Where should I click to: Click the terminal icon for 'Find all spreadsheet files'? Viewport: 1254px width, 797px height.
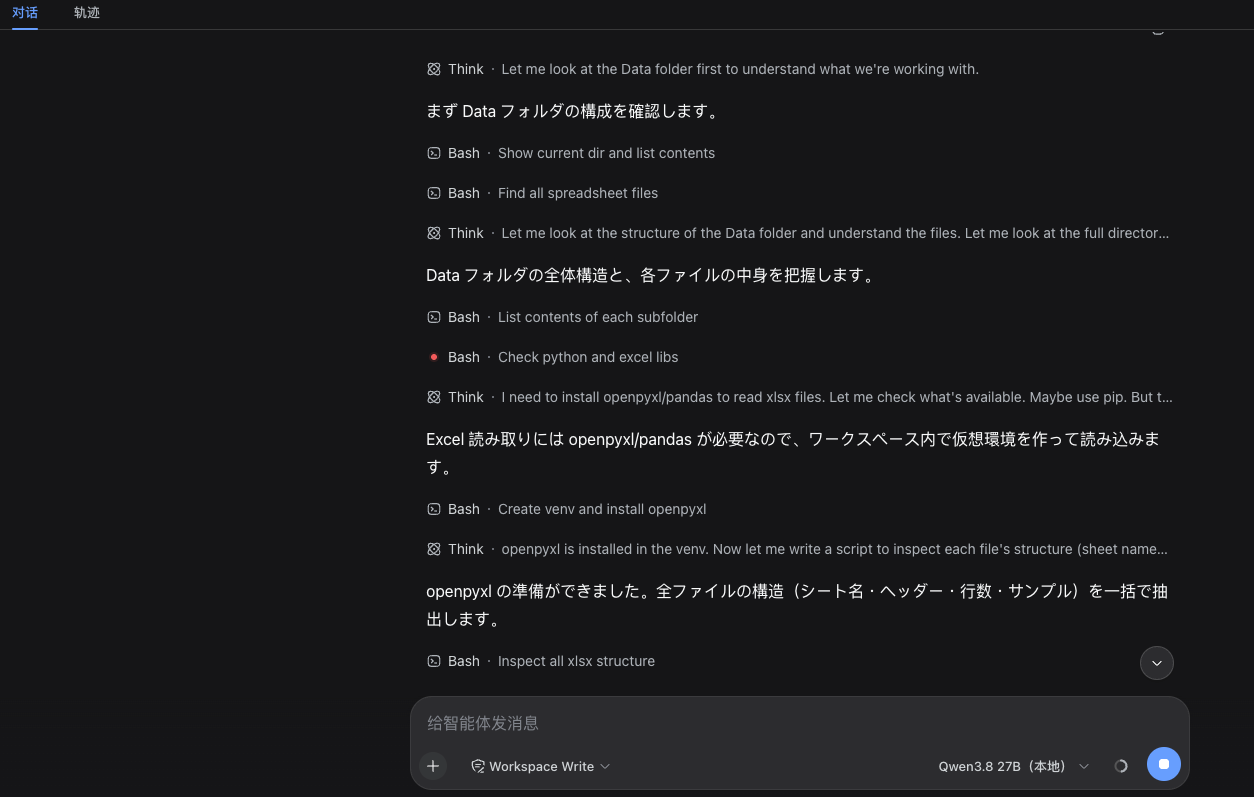(434, 193)
